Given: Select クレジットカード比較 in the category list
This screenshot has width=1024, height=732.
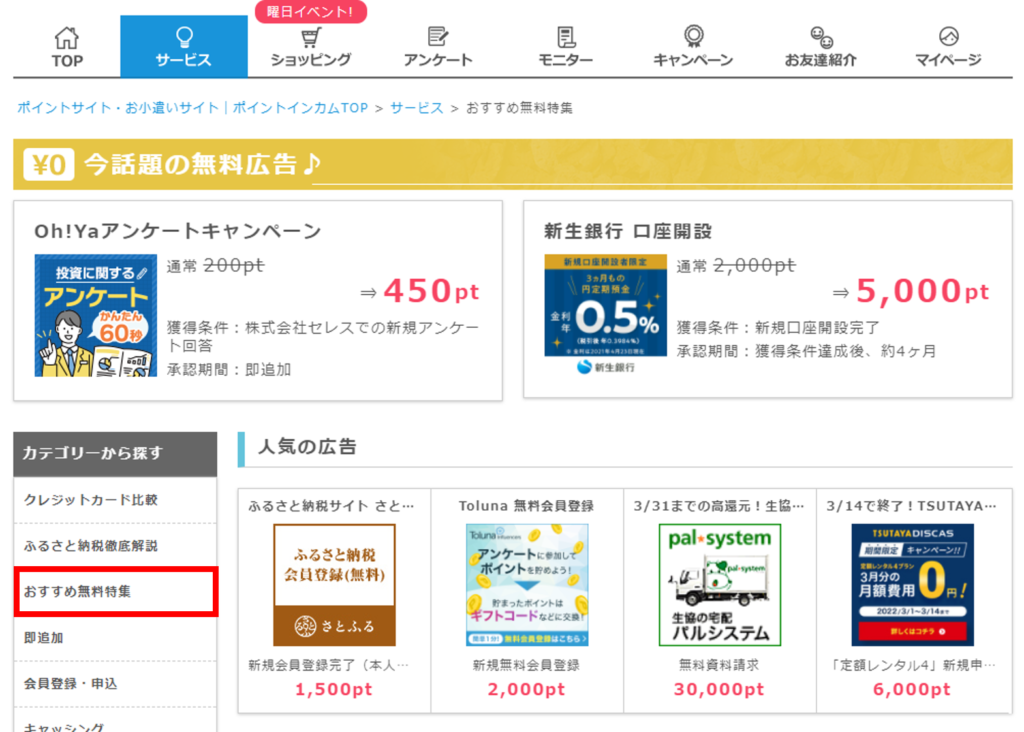Looking at the screenshot, I should (115, 500).
